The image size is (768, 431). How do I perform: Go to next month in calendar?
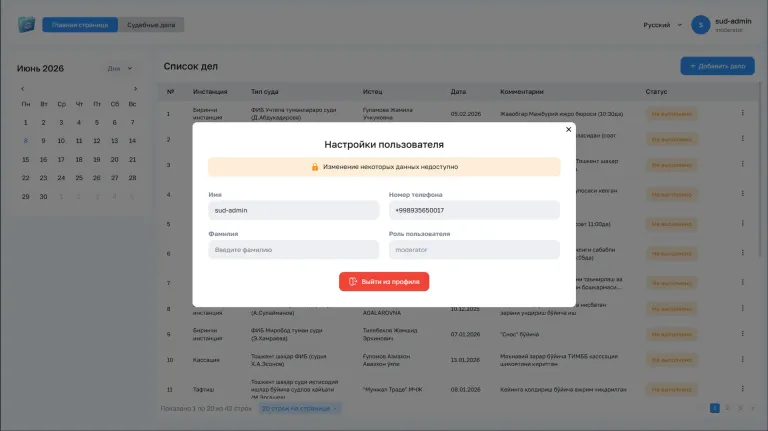point(136,89)
